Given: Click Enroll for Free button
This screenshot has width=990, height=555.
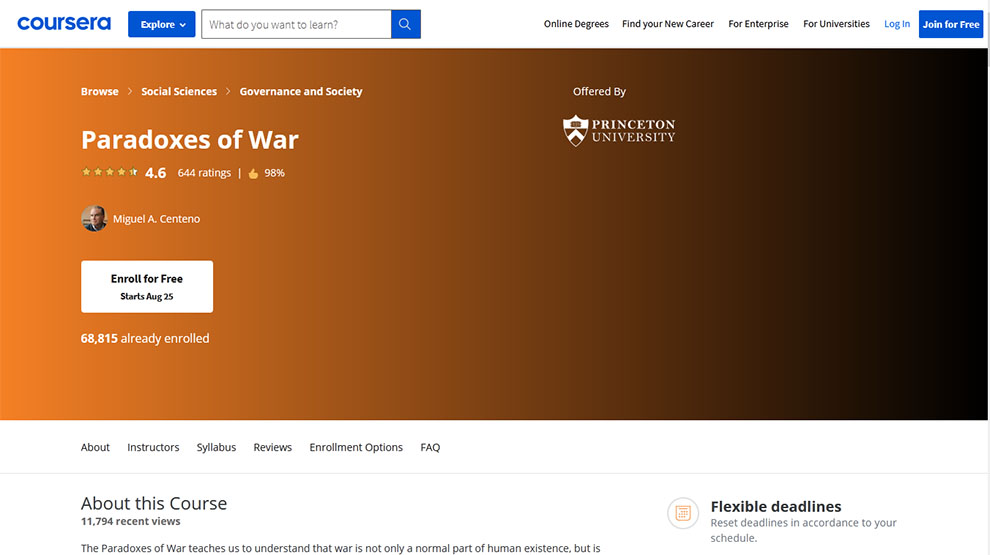Looking at the screenshot, I should (x=146, y=287).
